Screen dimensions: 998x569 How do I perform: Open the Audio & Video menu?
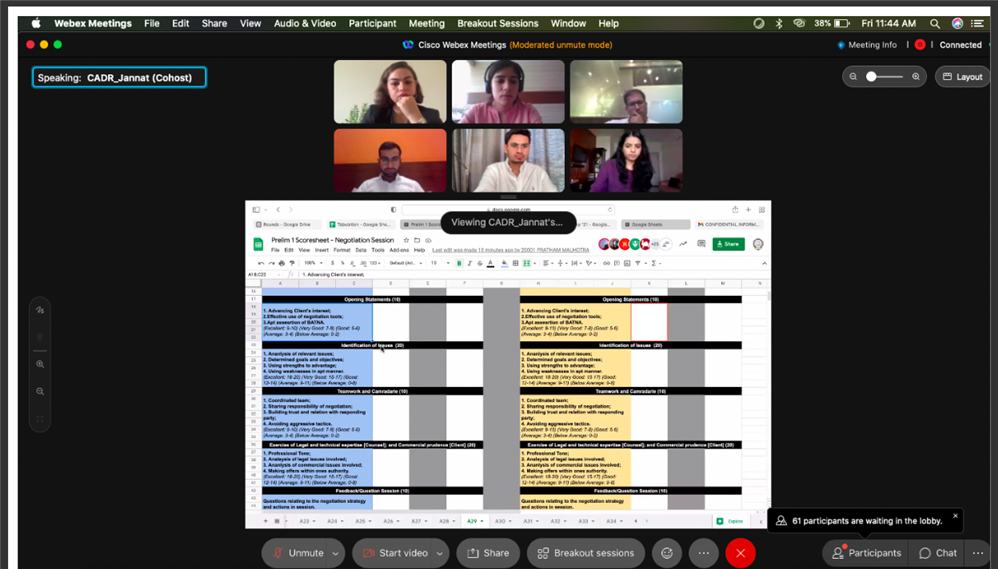pos(305,23)
